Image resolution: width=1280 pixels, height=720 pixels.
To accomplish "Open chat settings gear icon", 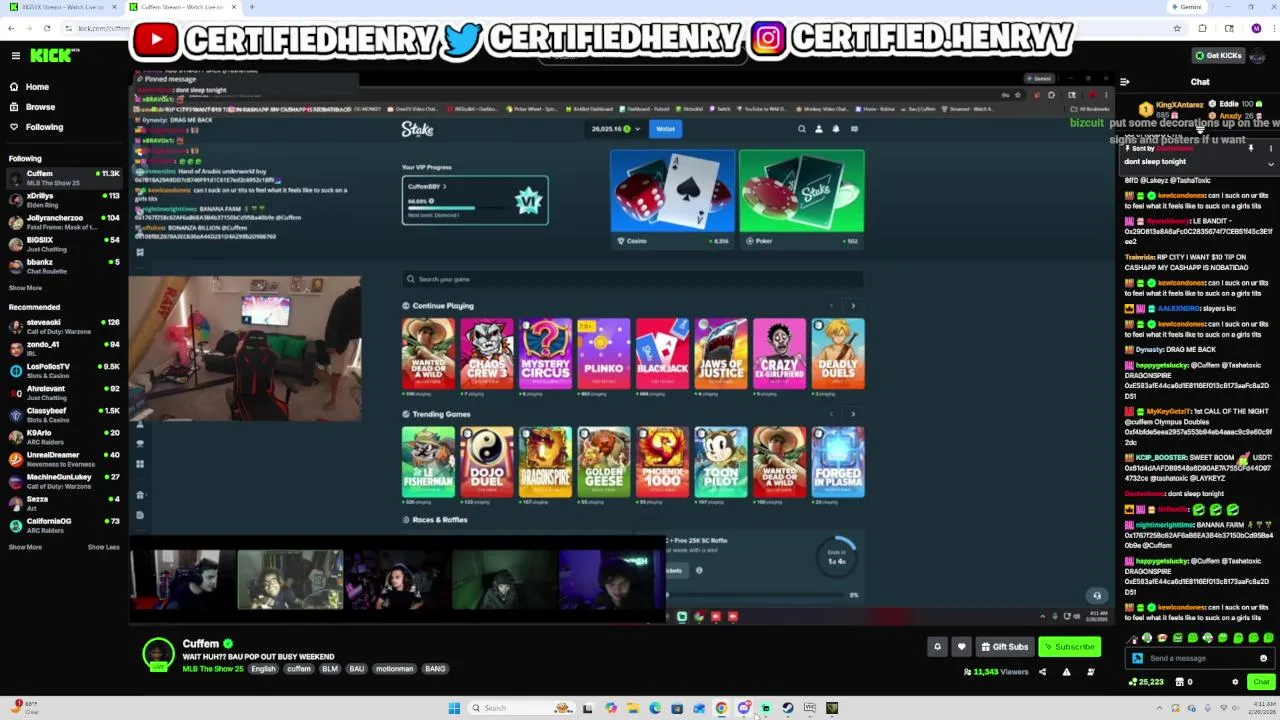I will pos(1235,682).
